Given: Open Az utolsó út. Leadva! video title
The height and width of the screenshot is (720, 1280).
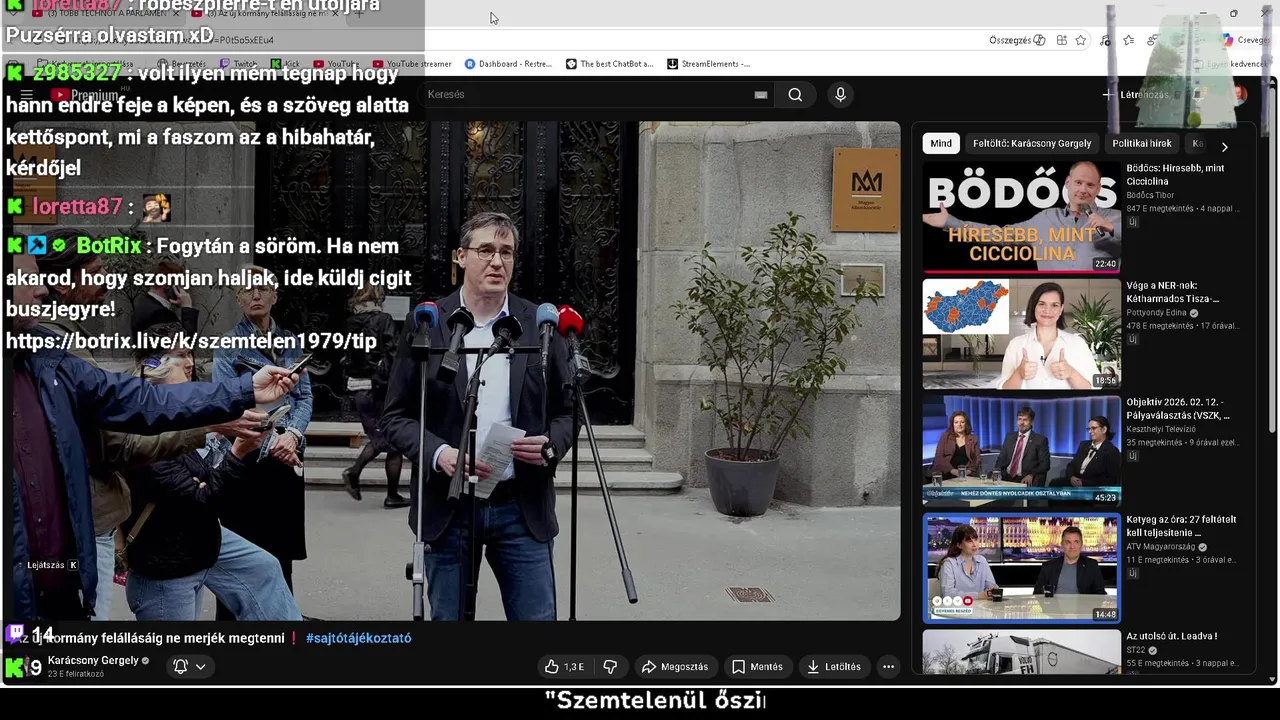Looking at the screenshot, I should click(x=1171, y=636).
